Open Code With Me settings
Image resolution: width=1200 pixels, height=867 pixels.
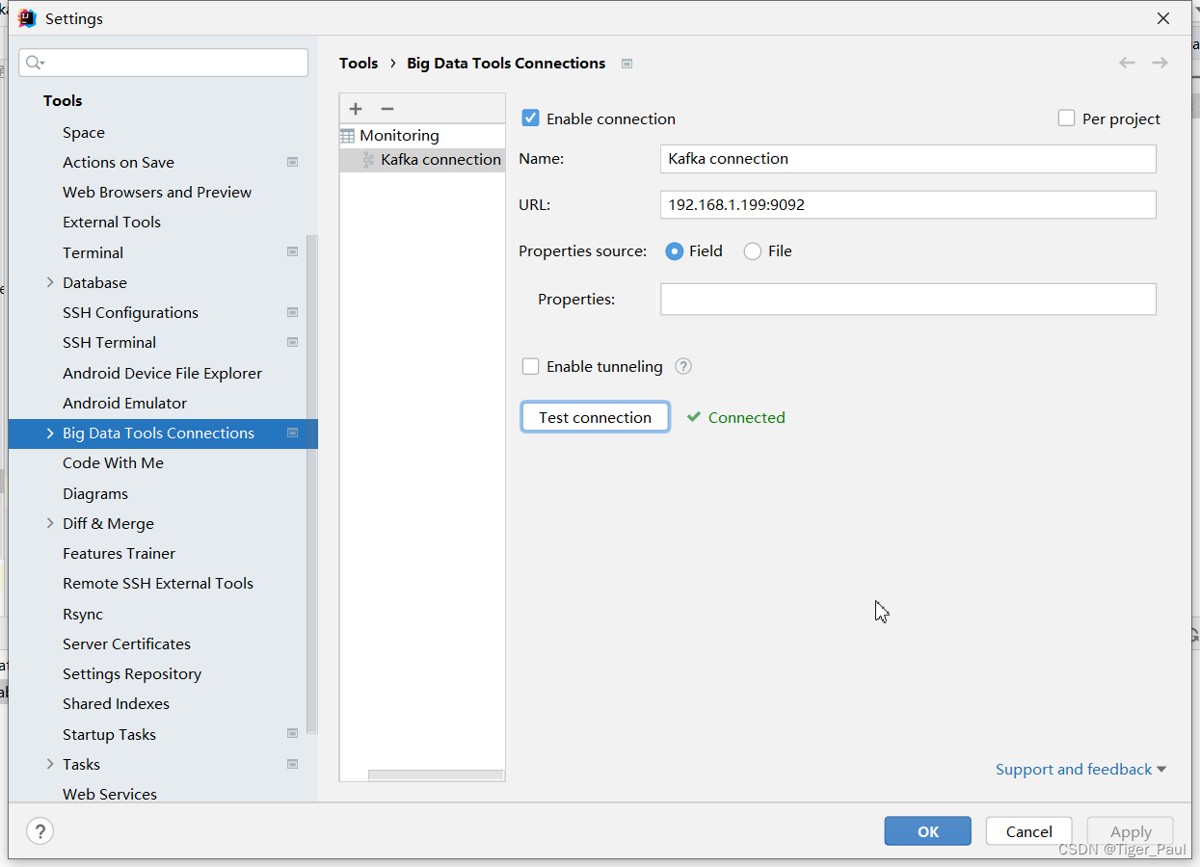click(x=113, y=463)
